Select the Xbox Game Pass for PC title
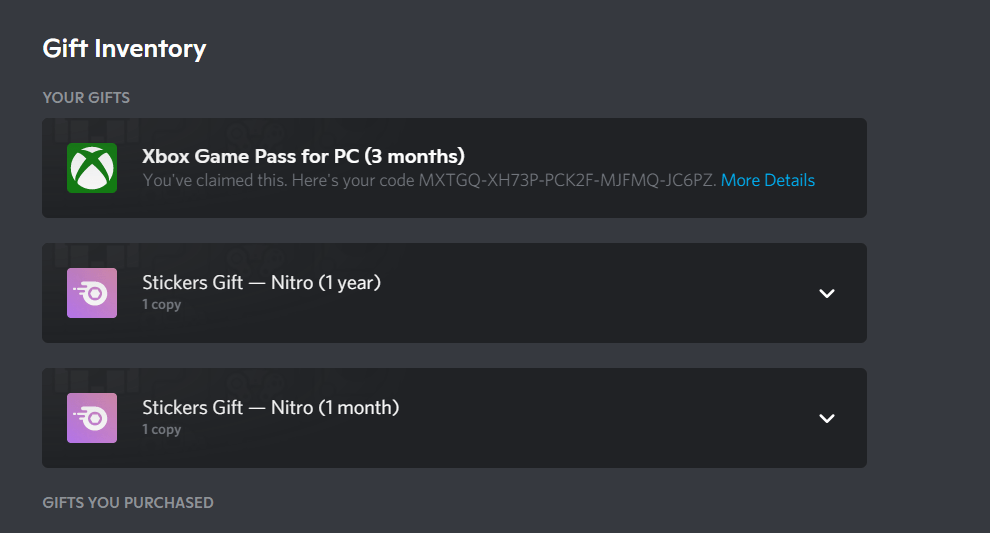This screenshot has width=990, height=533. pyautogui.click(x=250, y=156)
